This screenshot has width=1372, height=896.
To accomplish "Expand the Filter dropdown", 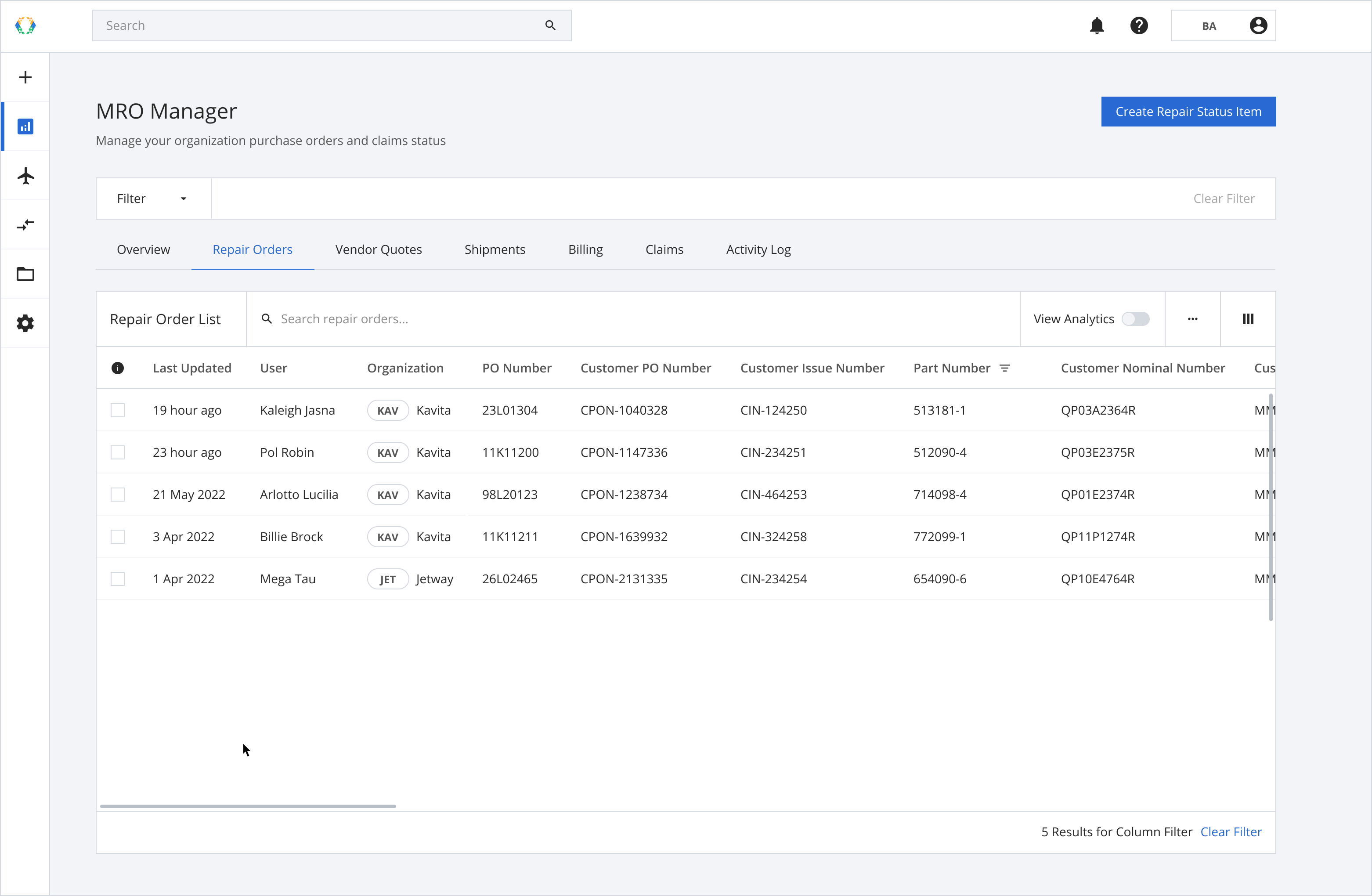I will (153, 199).
